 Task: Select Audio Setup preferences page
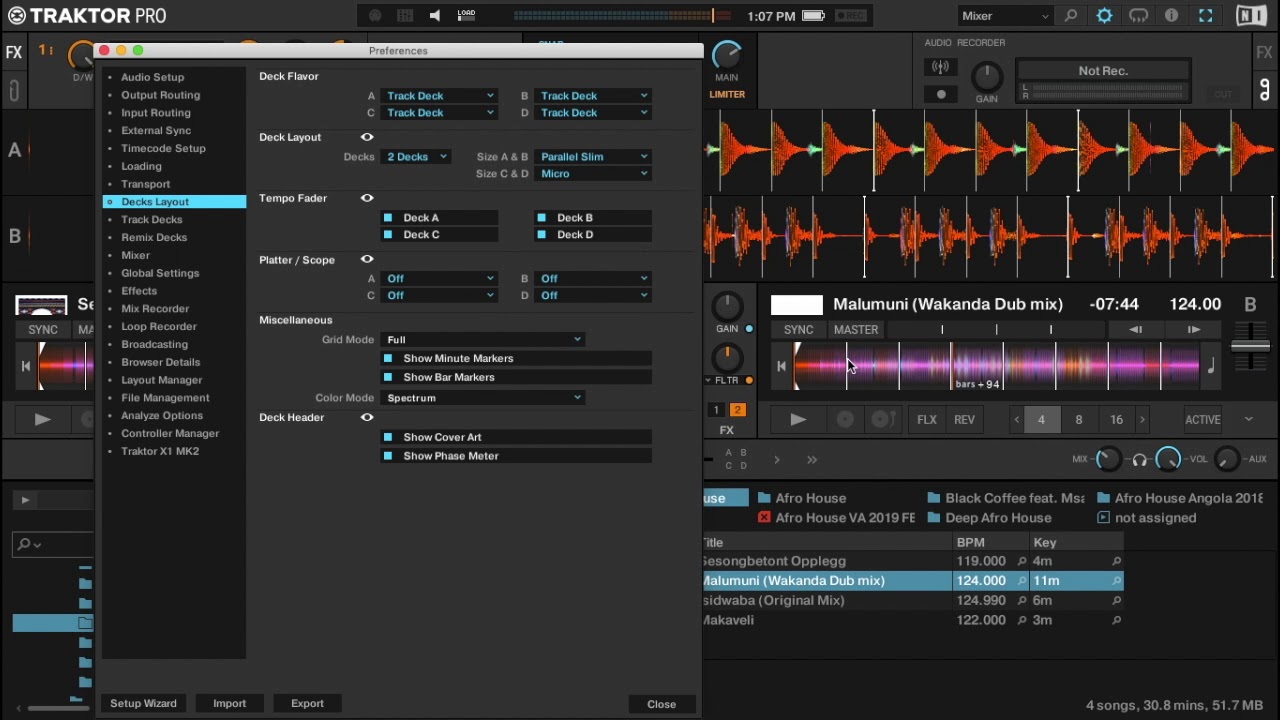(x=153, y=77)
